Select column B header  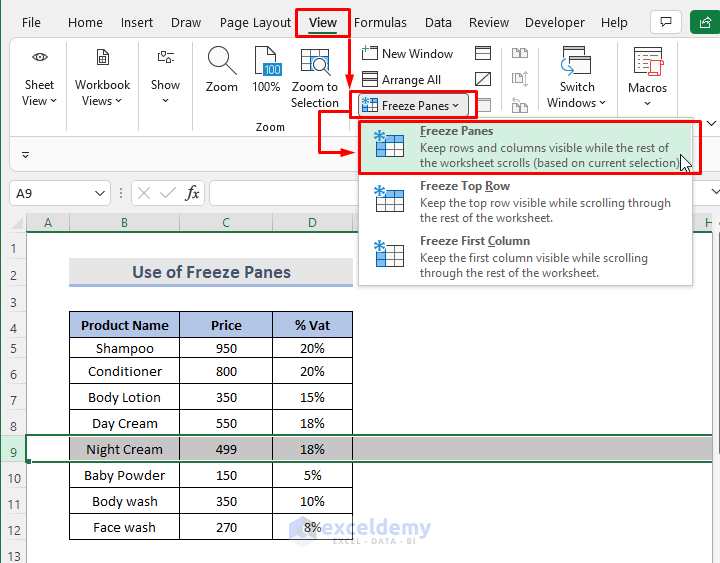pos(124,223)
